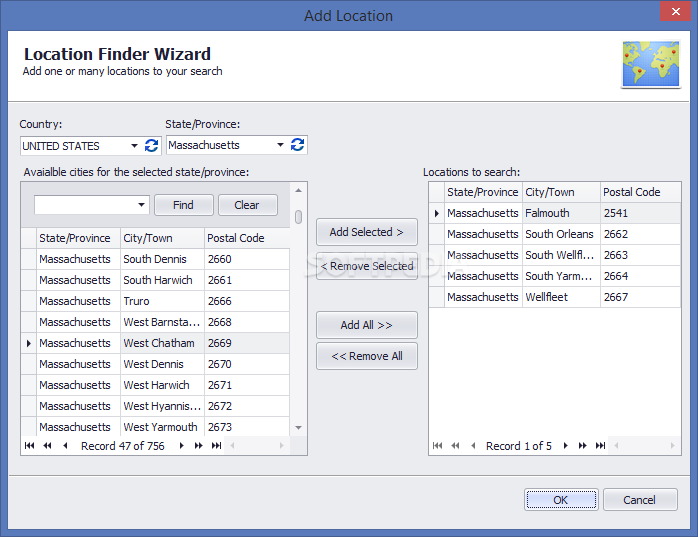Click the Clear button
The width and height of the screenshot is (698, 537).
[x=247, y=205]
